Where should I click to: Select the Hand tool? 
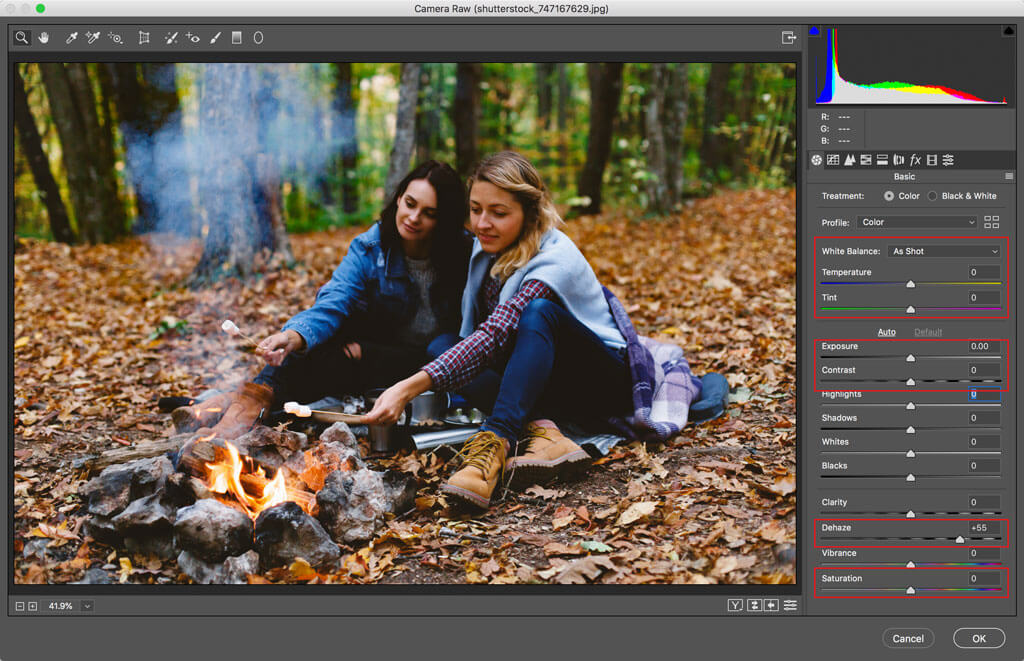point(44,38)
